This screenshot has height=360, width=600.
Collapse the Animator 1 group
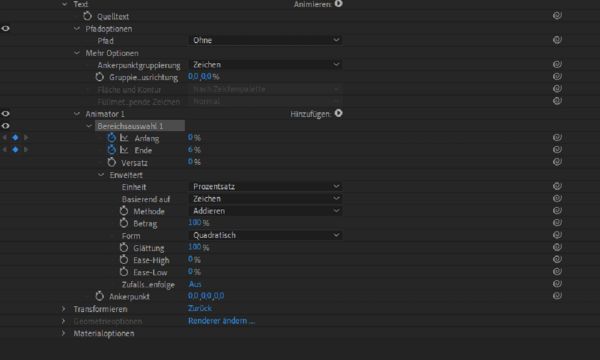pos(77,114)
